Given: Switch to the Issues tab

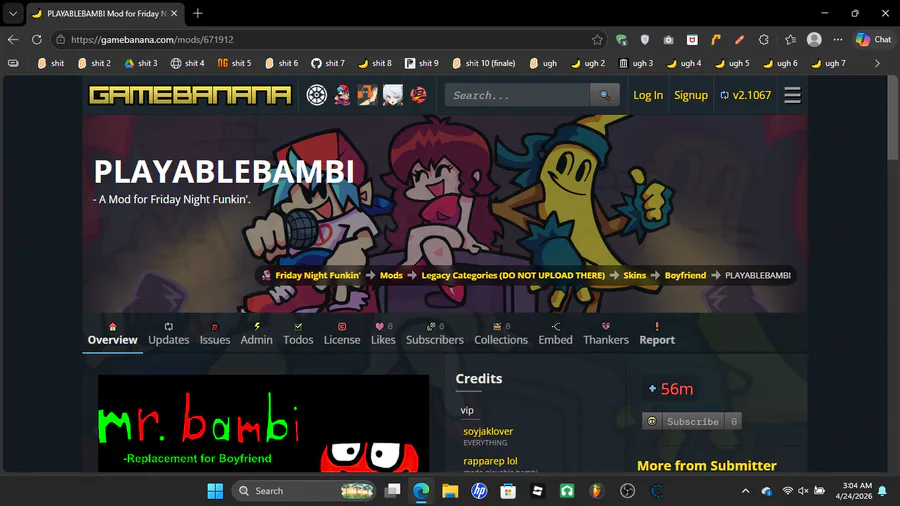Looking at the screenshot, I should pyautogui.click(x=215, y=334).
